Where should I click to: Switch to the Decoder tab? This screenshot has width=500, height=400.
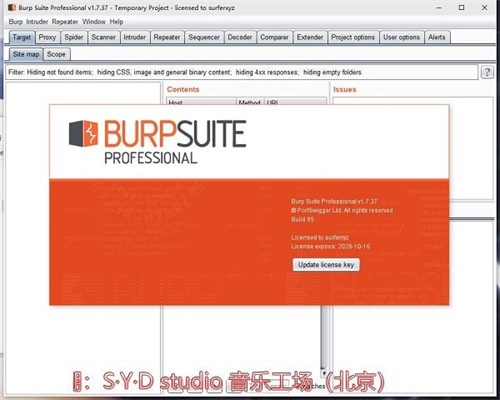point(240,37)
